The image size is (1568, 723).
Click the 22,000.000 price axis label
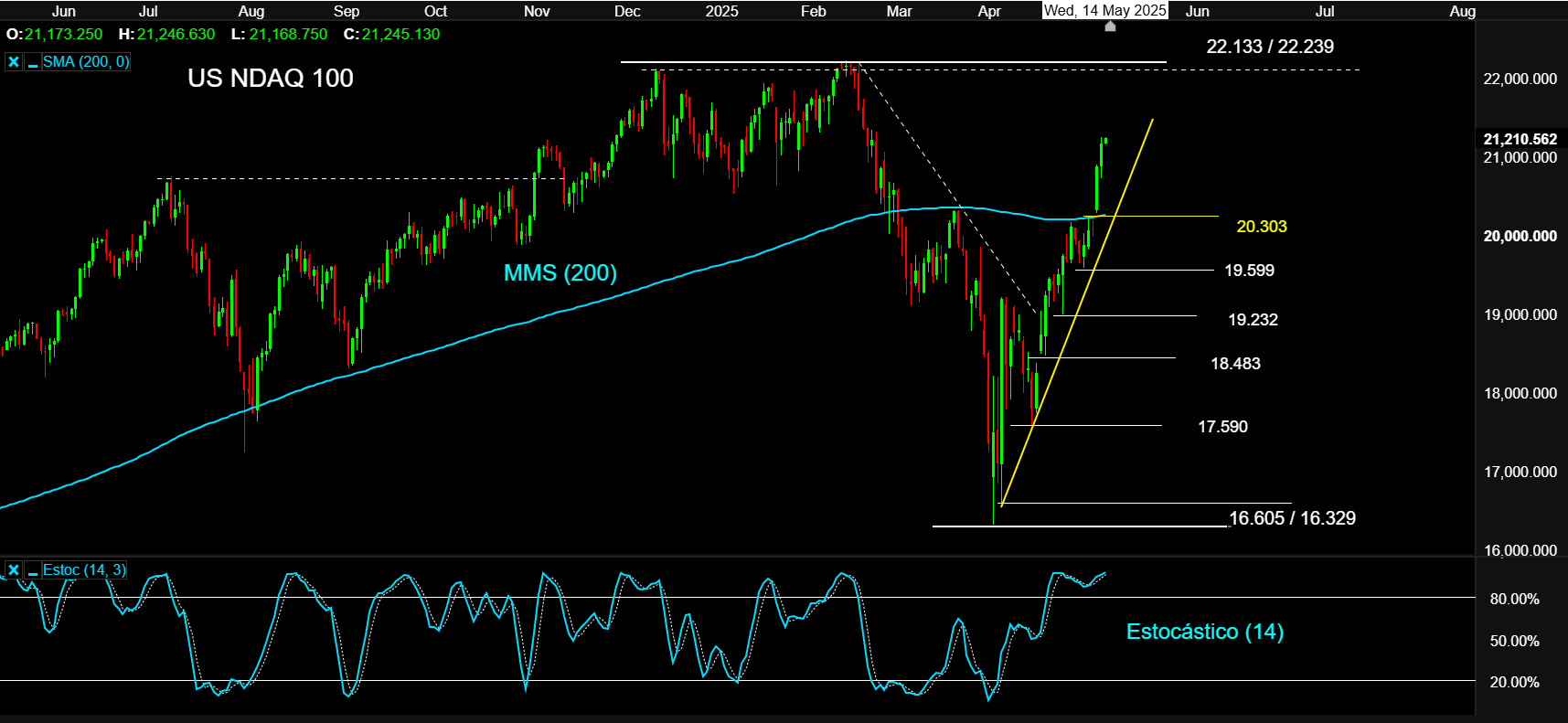1520,80
